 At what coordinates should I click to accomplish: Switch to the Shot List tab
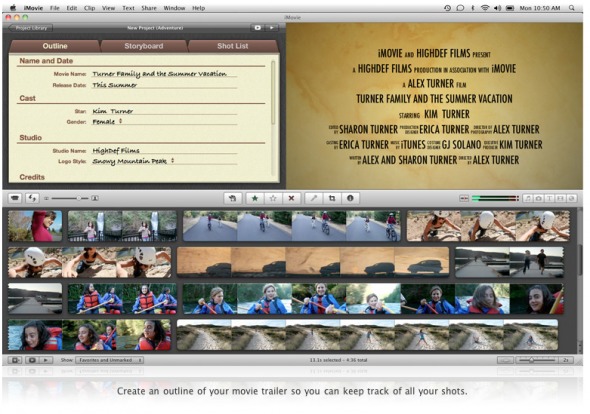coord(233,46)
